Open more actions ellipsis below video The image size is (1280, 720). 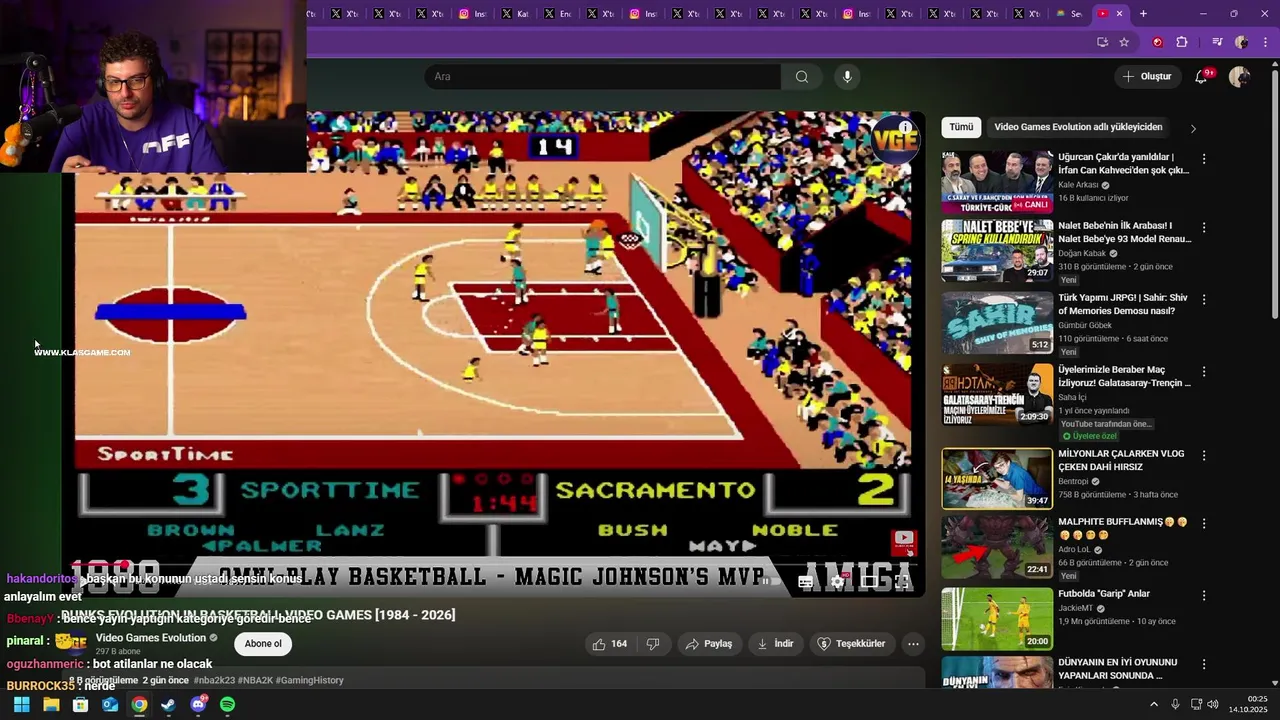click(x=913, y=644)
